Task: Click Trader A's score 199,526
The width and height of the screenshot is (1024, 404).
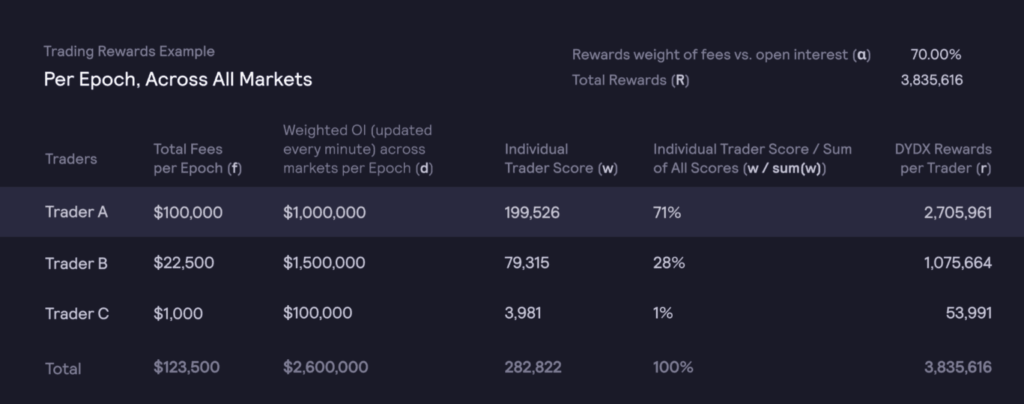Action: (532, 212)
